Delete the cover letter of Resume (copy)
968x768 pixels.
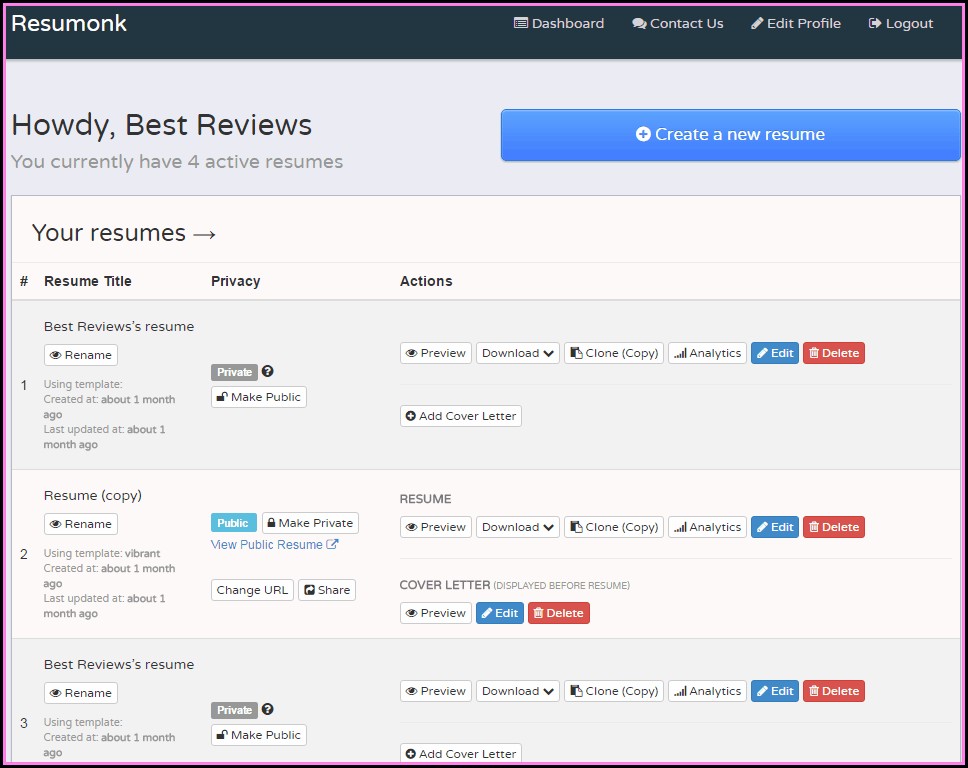click(558, 613)
